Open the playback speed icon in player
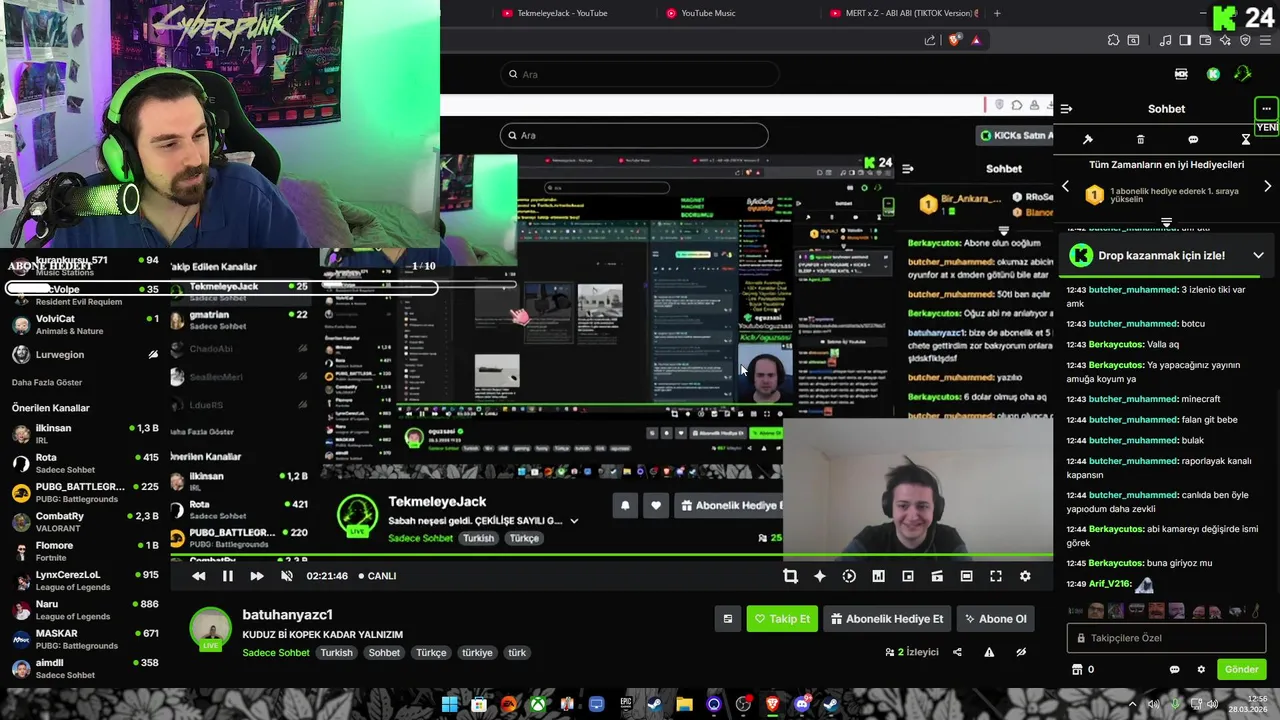 pos(849,576)
